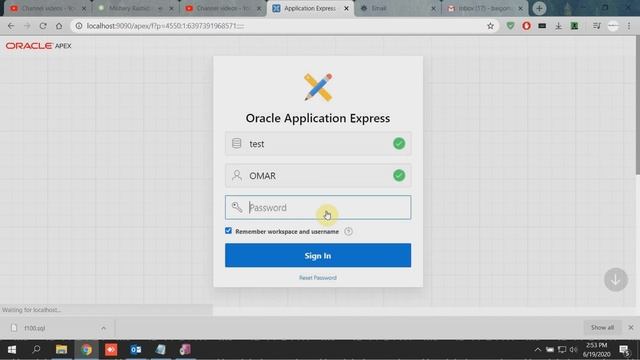The image size is (640, 360).
Task: Open the browser home page icon
Action: (x=59, y=26)
